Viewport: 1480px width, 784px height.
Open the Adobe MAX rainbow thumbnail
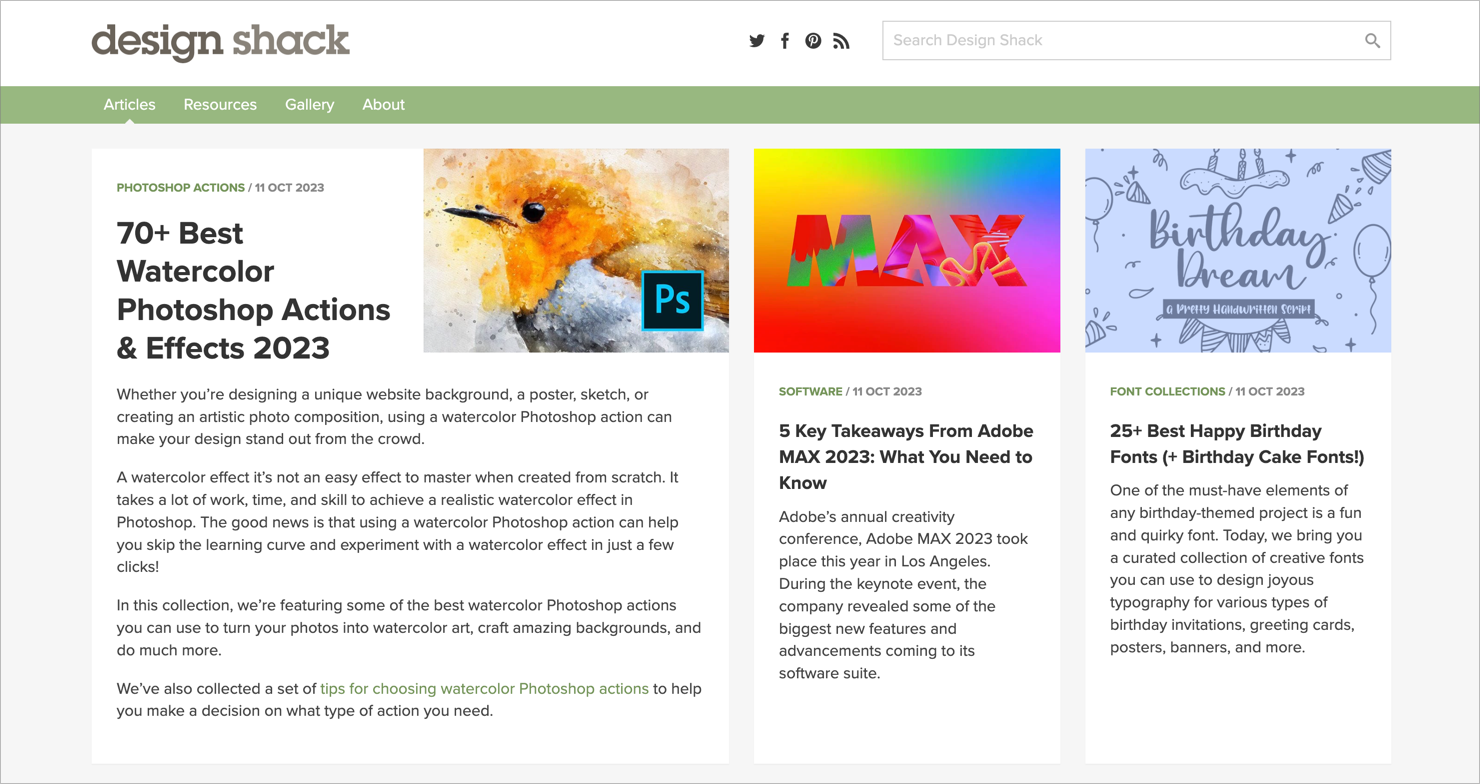point(907,250)
